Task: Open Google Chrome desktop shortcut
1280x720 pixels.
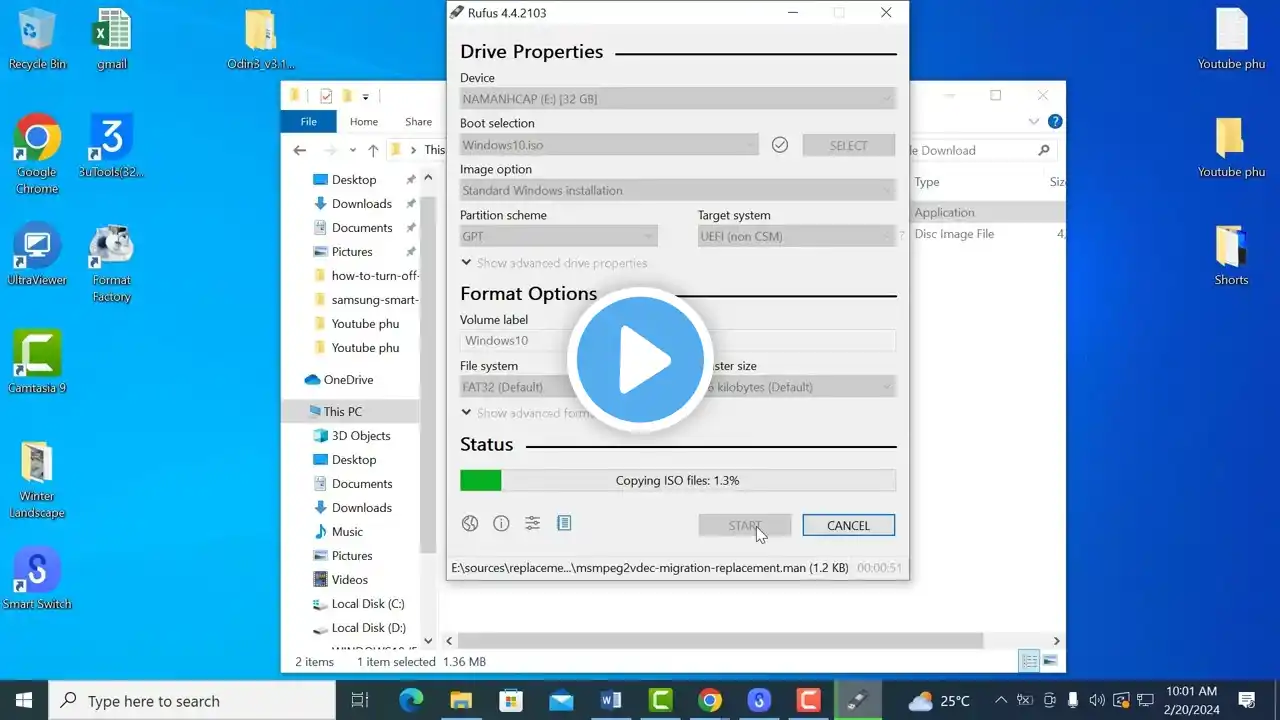Action: pyautogui.click(x=37, y=155)
